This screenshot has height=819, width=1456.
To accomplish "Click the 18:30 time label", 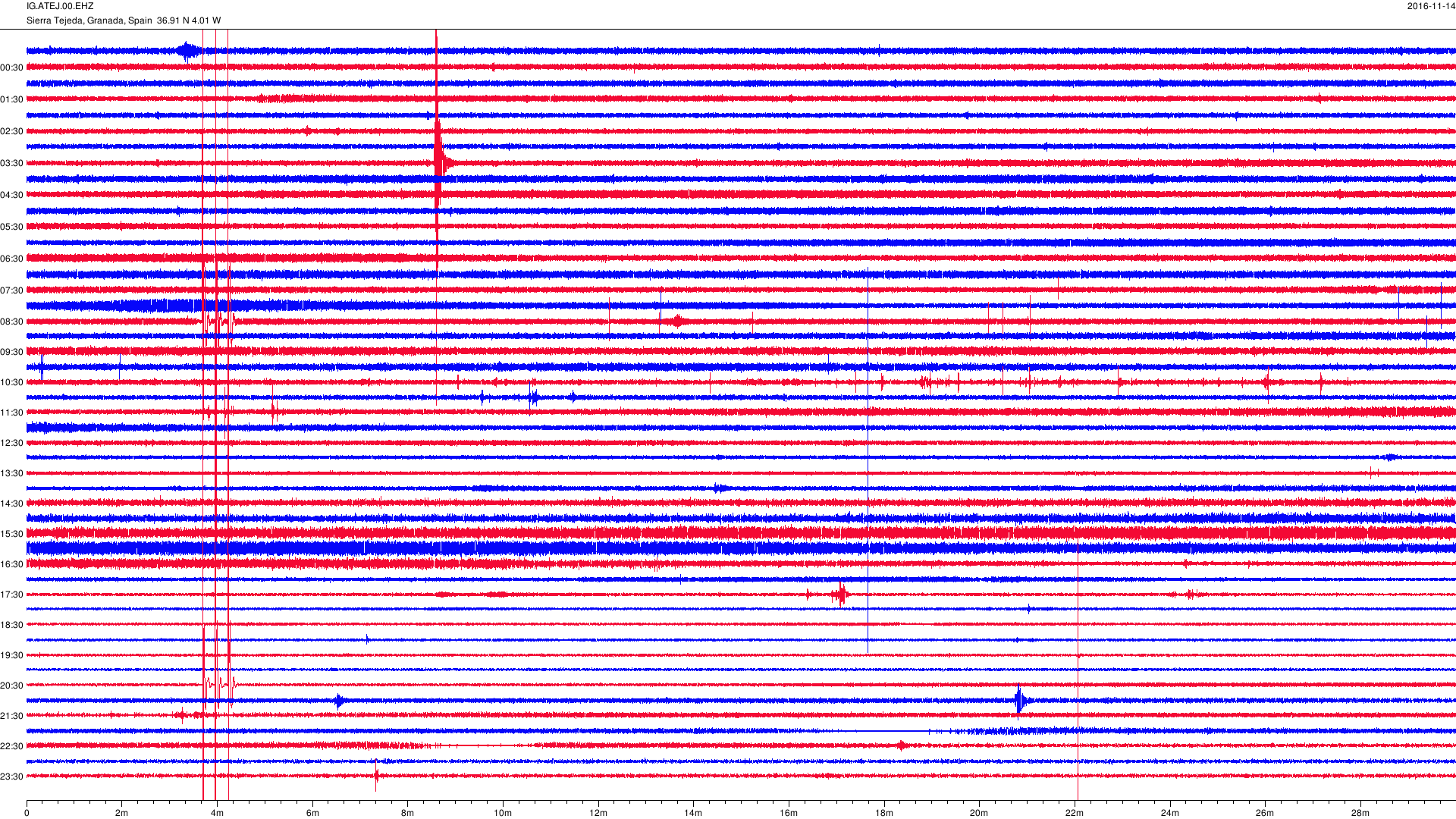I will click(x=11, y=625).
